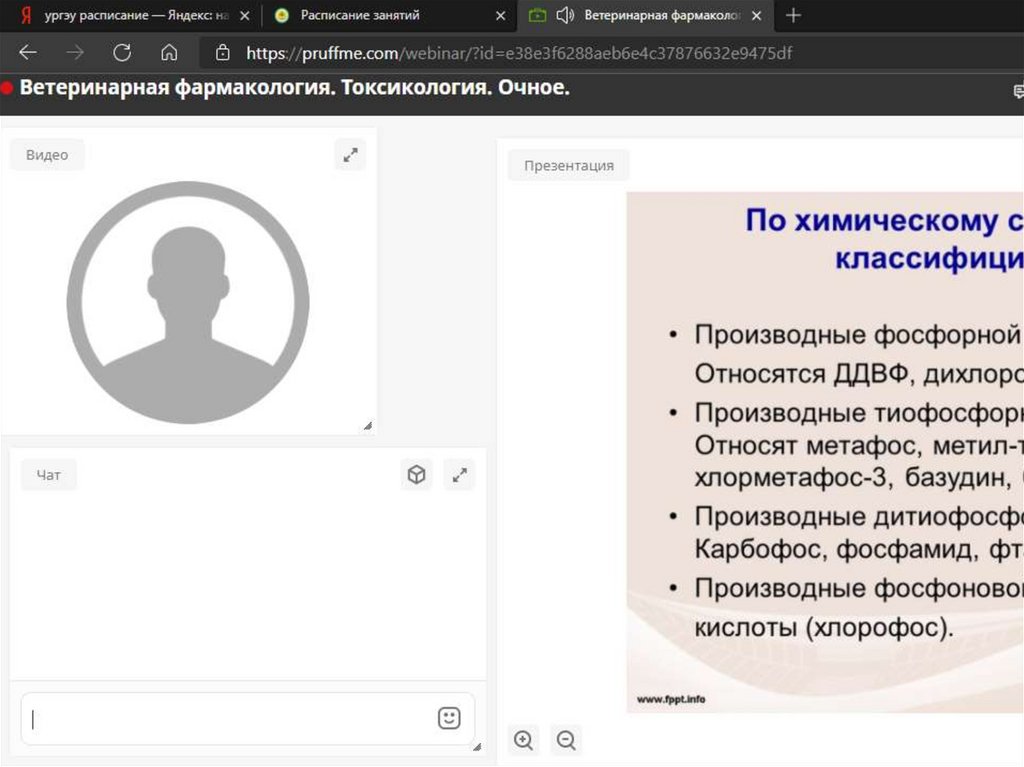Zoom in on the presentation slide
This screenshot has height=767, width=1024.
pyautogui.click(x=523, y=740)
